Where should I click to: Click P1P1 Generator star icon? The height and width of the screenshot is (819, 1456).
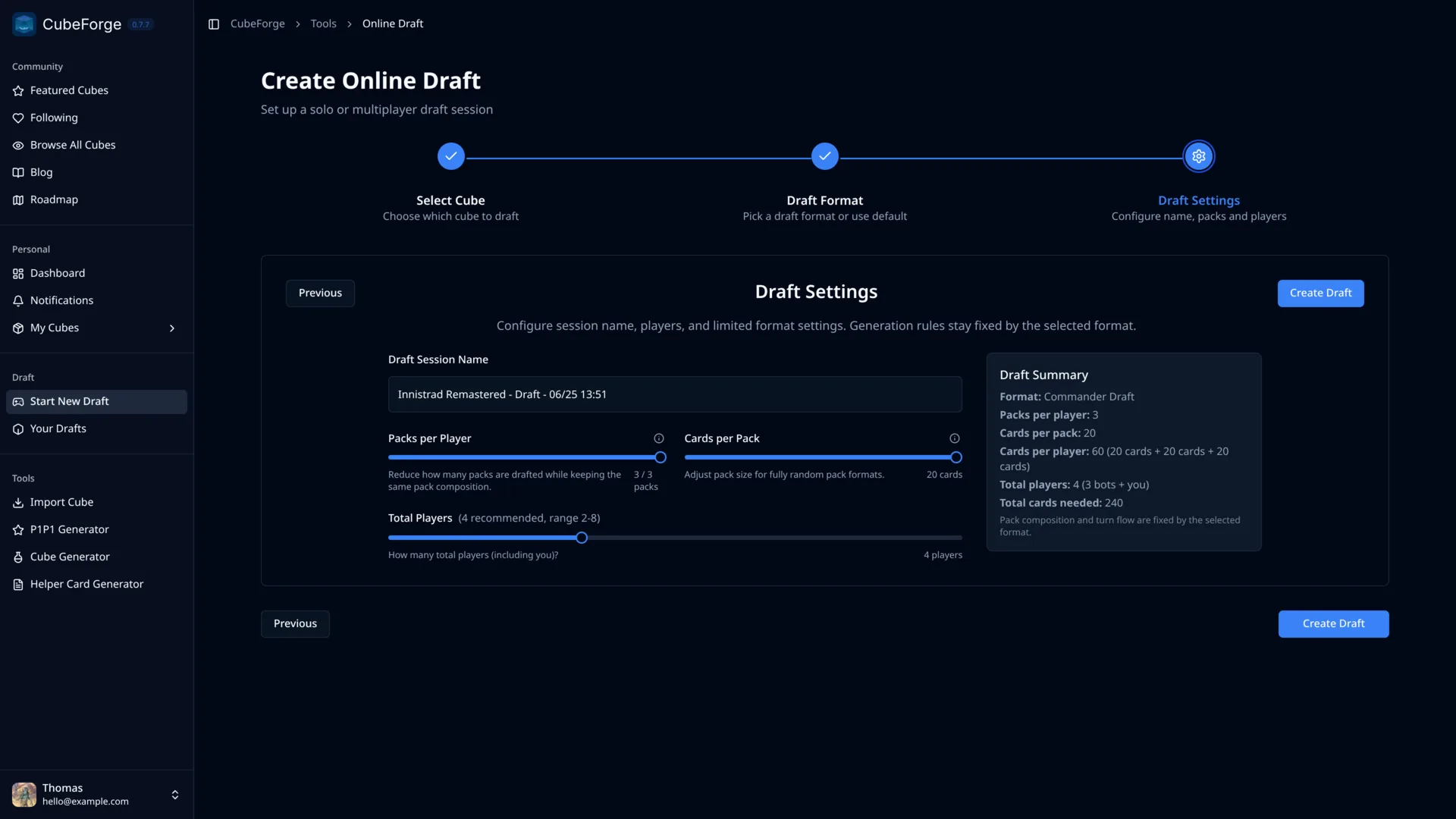click(18, 530)
